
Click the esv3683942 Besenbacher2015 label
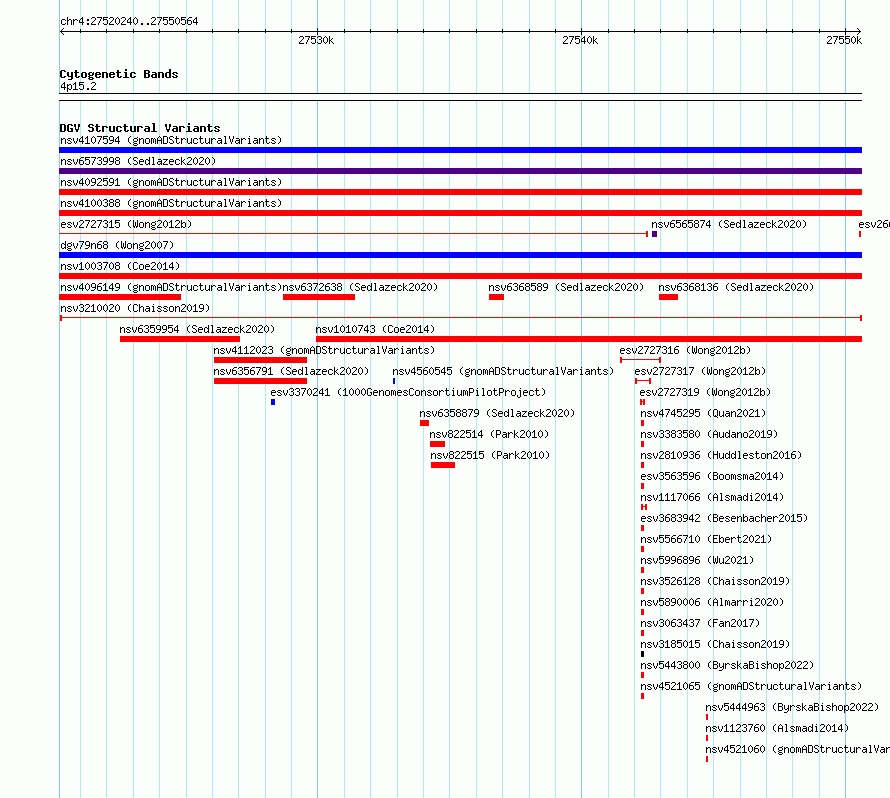click(724, 518)
